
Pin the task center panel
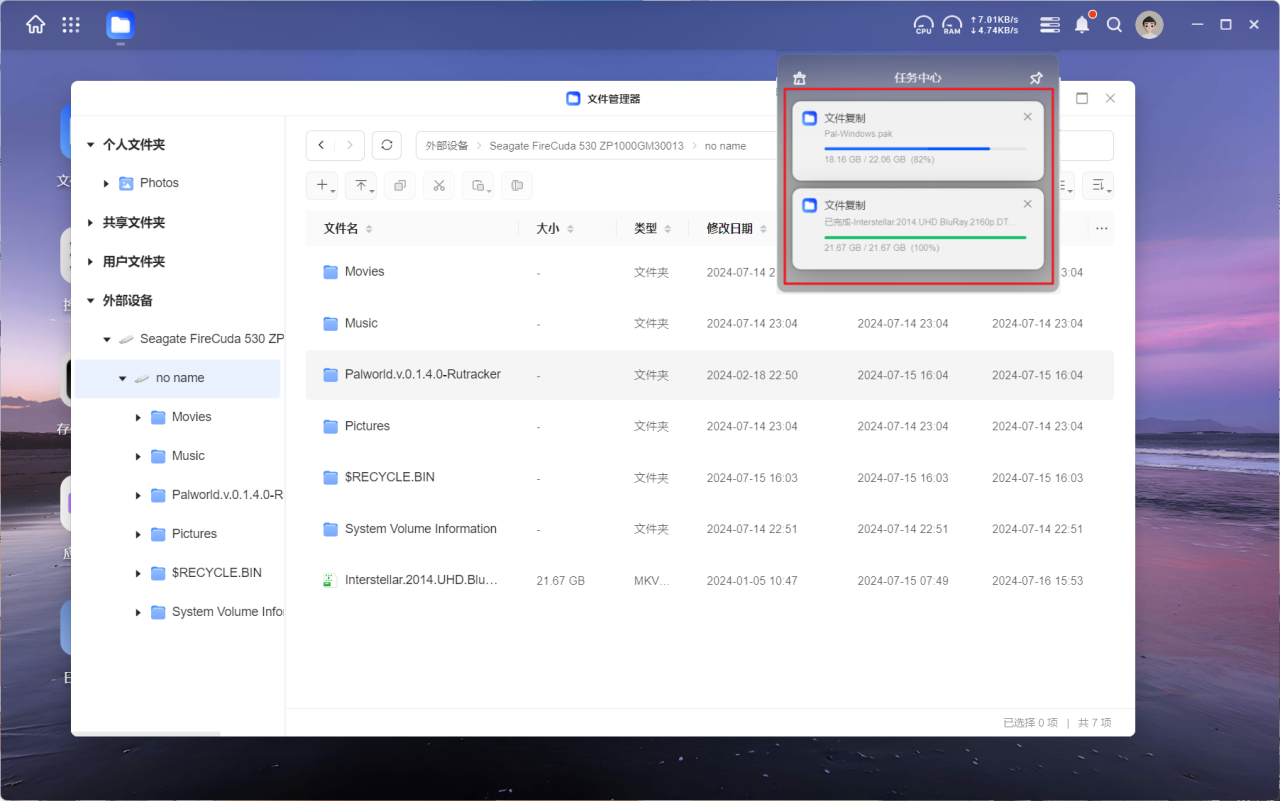point(1036,78)
